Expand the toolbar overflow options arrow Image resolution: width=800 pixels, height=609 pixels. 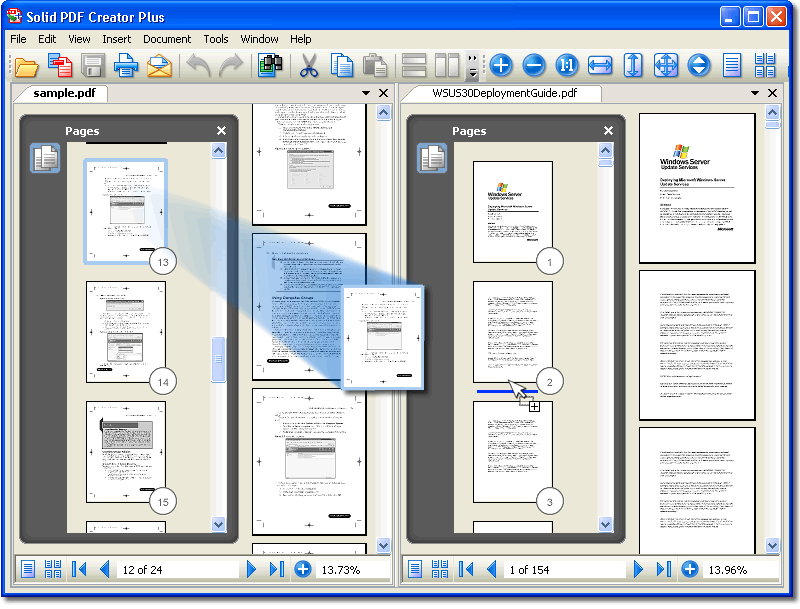(473, 67)
